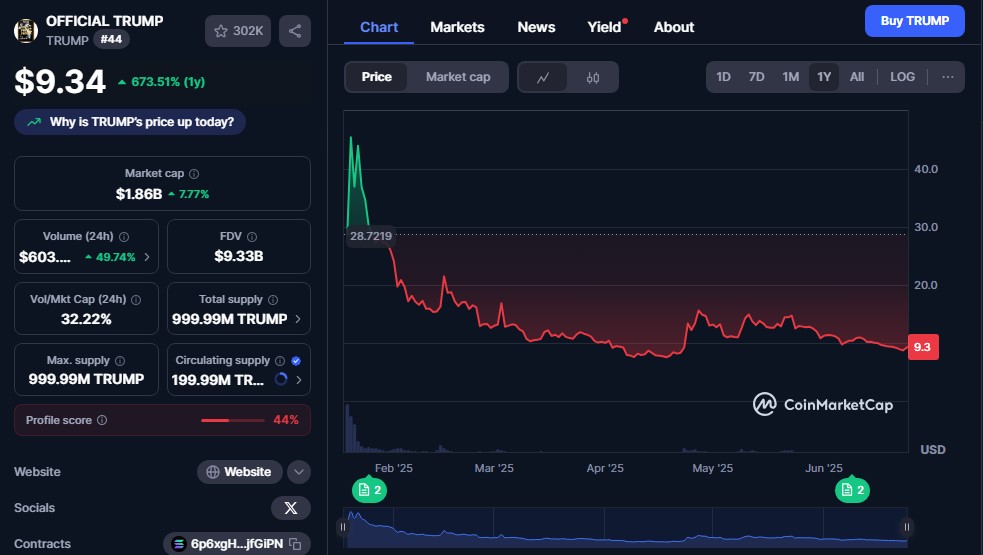Expand Total supply details chevron

pos(297,319)
